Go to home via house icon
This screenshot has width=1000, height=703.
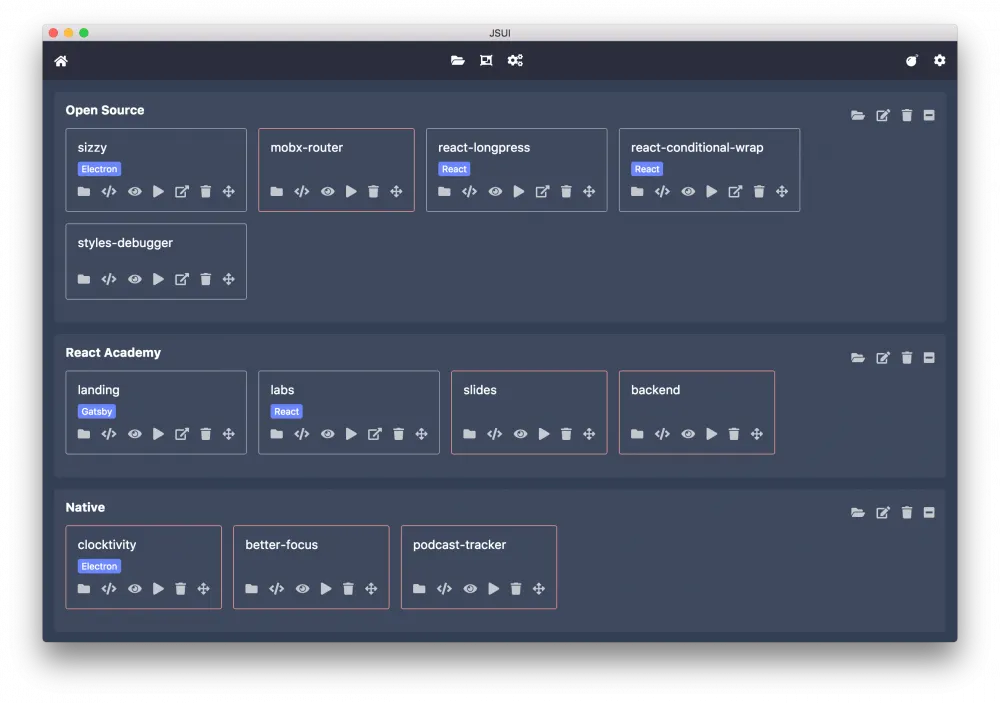[61, 61]
